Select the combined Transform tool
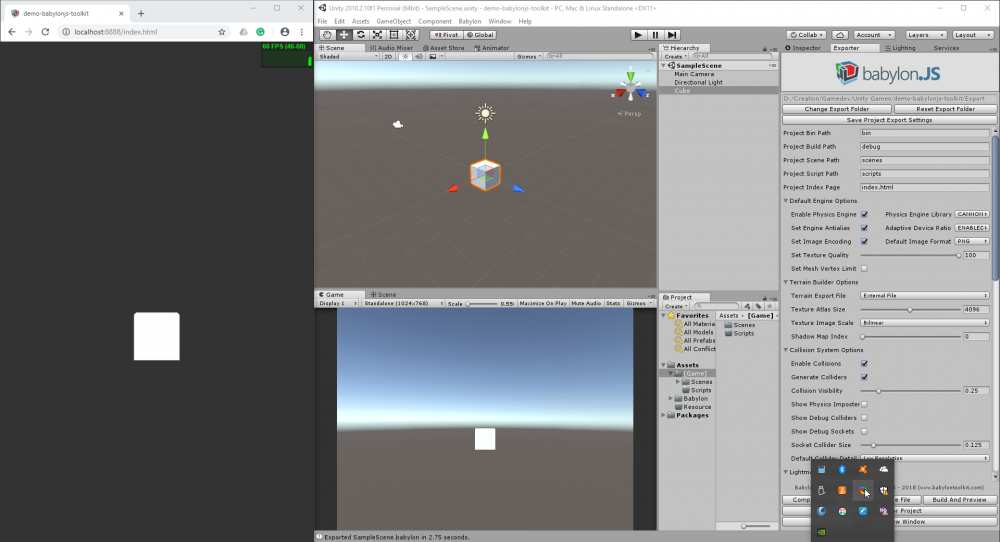 point(411,35)
